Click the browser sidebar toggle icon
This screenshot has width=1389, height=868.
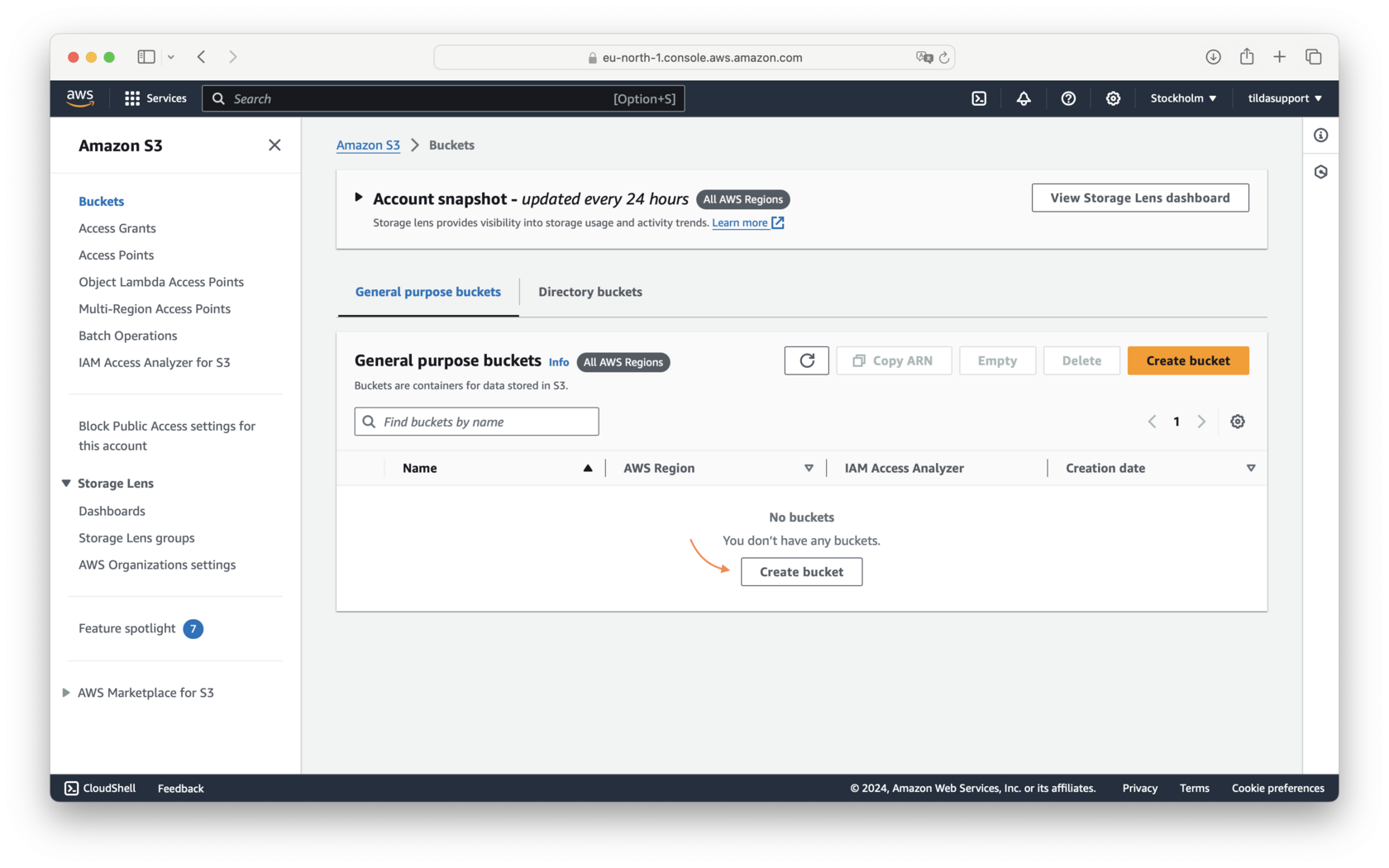(146, 57)
